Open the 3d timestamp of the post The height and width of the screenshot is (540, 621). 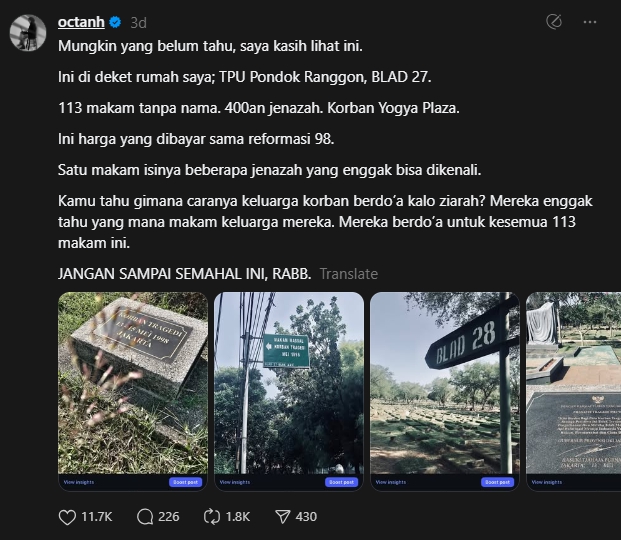point(139,23)
